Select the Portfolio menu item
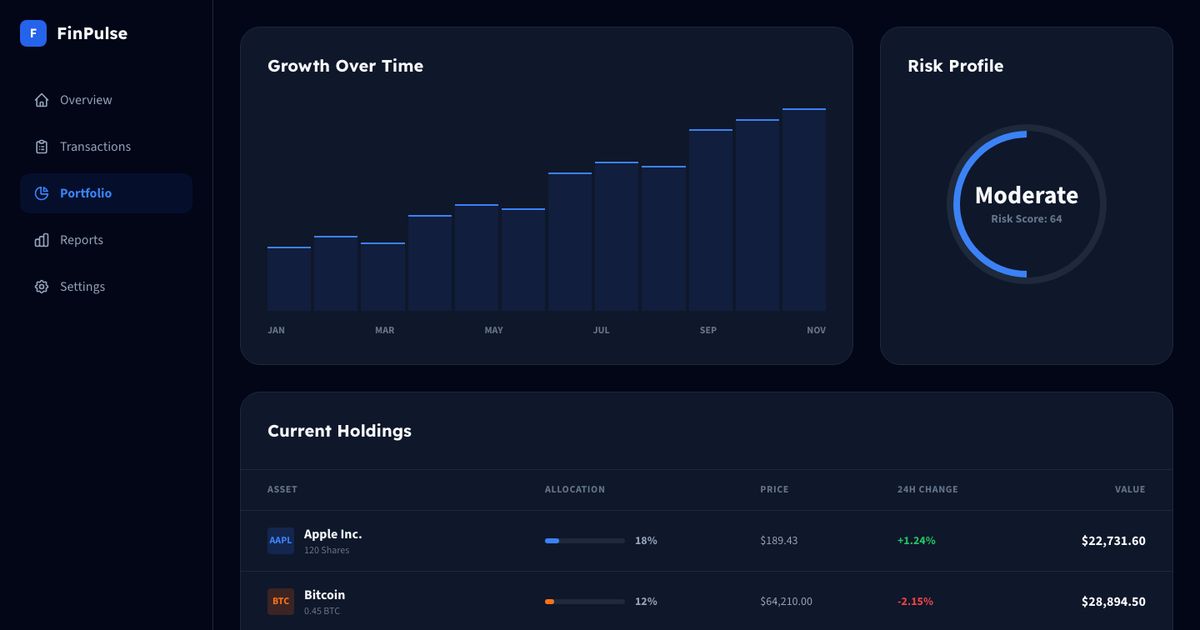The image size is (1200, 630). (106, 193)
